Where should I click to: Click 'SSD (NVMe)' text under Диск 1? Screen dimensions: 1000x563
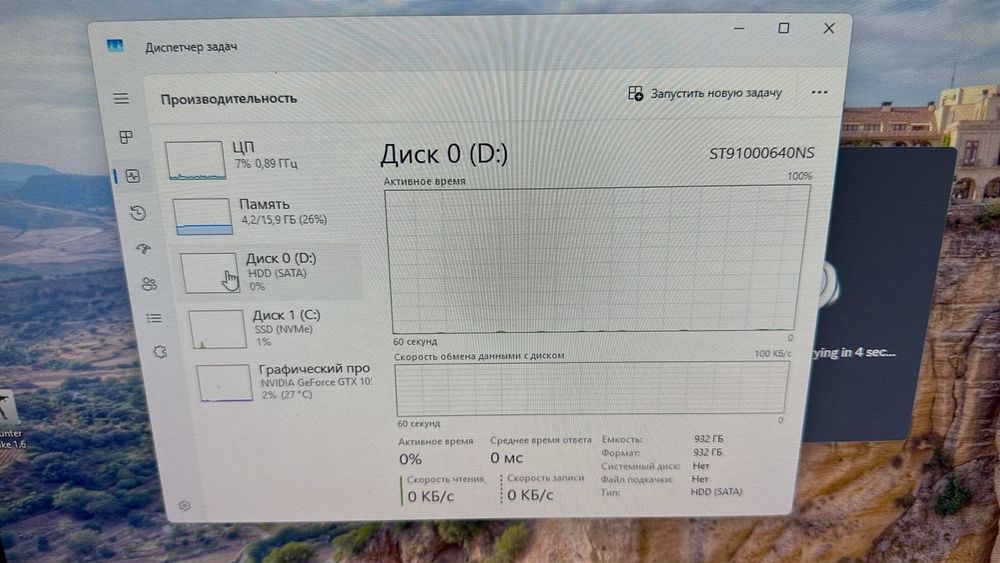click(x=283, y=329)
